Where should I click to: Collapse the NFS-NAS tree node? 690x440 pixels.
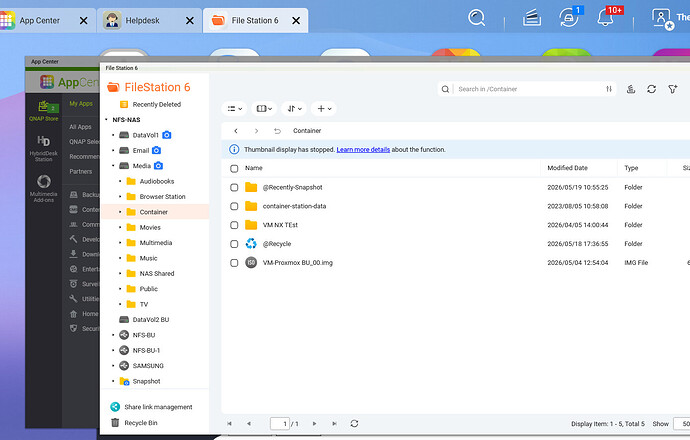(106, 120)
